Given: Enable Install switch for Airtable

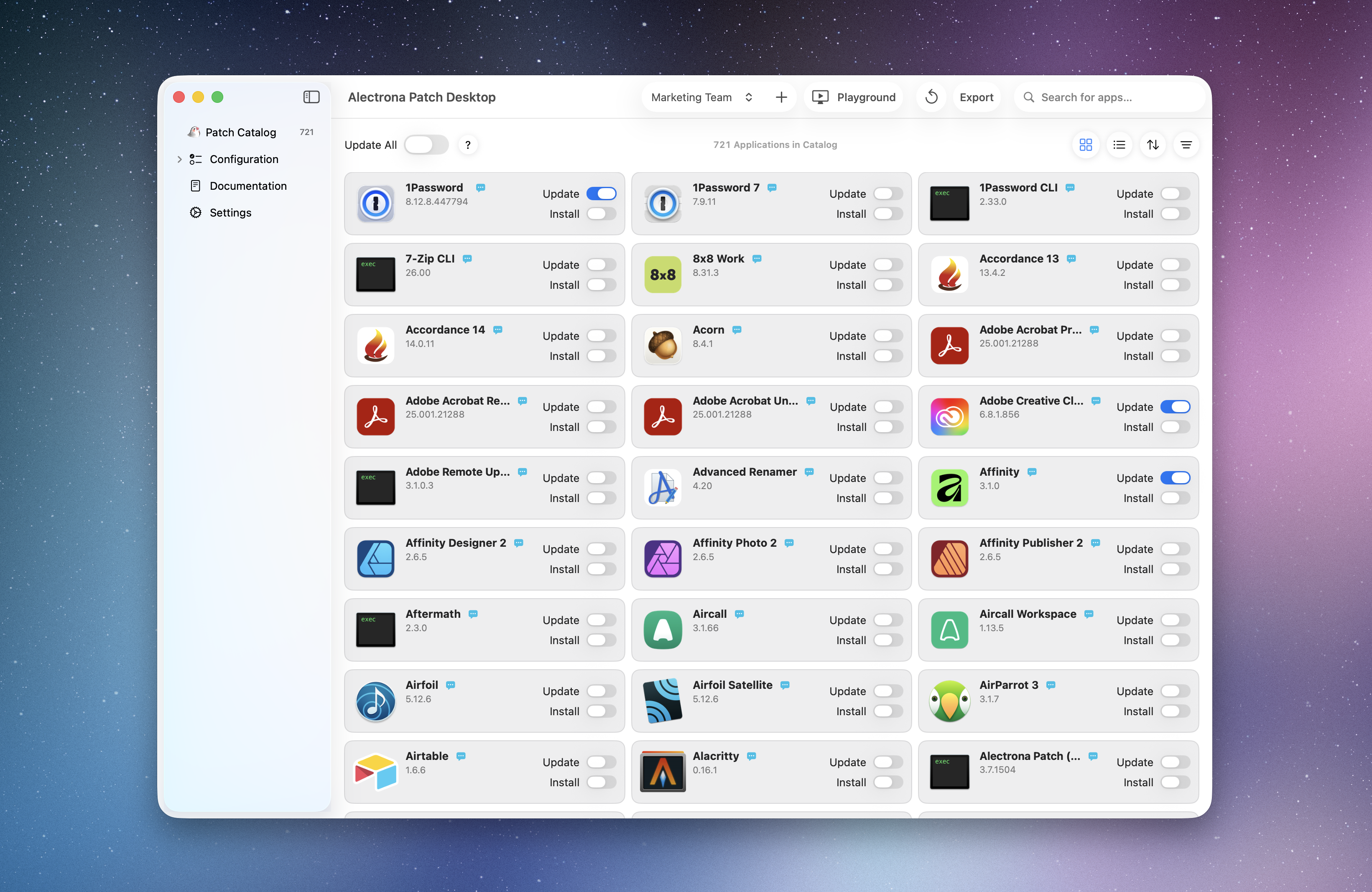Looking at the screenshot, I should [x=601, y=782].
